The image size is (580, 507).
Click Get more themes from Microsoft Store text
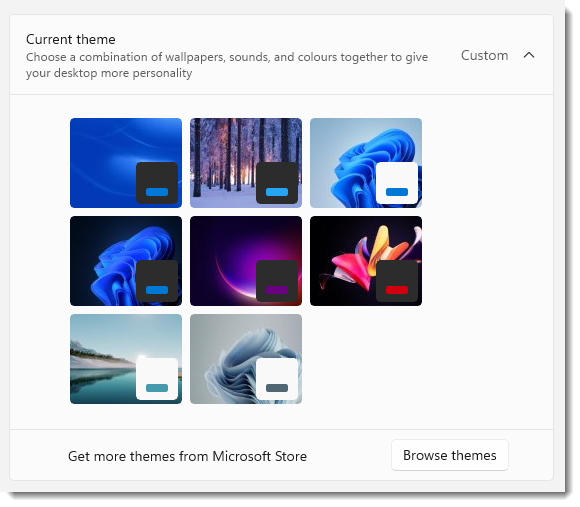187,456
